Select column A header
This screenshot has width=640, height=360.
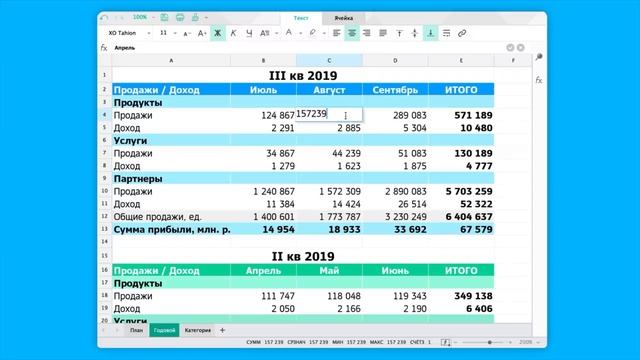pos(171,60)
